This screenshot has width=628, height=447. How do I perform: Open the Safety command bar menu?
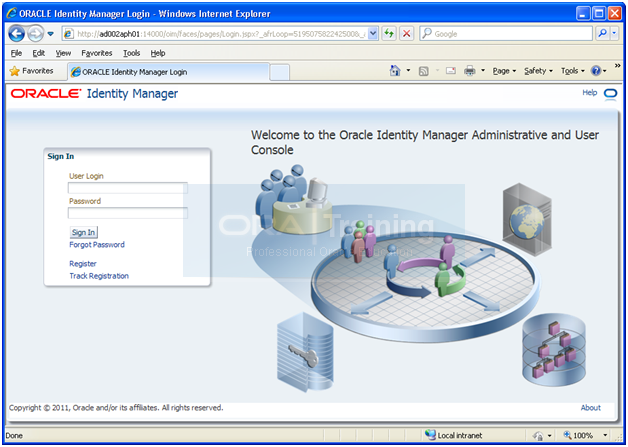(538, 71)
